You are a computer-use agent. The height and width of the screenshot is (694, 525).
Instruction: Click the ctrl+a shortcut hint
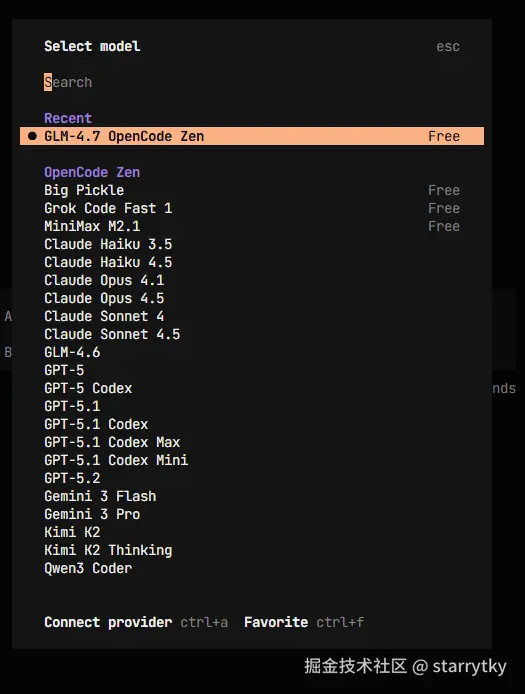(204, 622)
